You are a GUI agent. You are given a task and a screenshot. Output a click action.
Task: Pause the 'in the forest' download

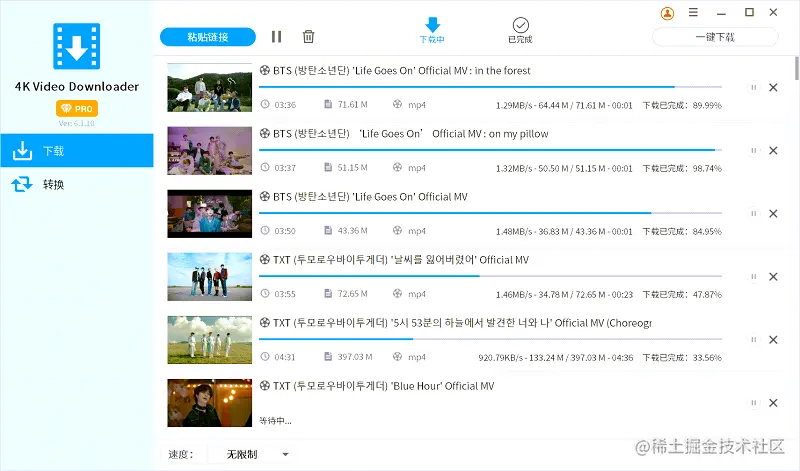click(753, 87)
